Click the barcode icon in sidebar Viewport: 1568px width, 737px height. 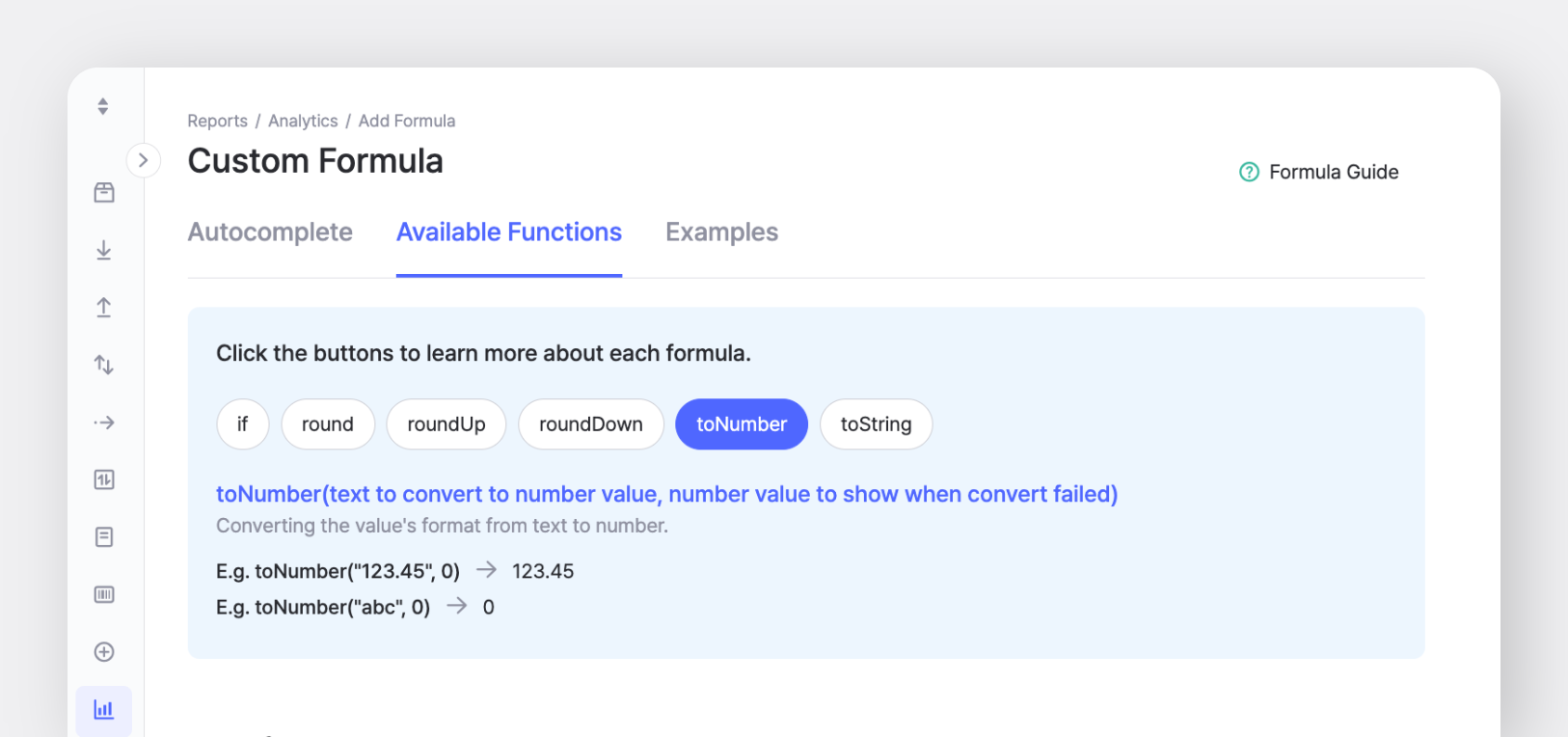pyautogui.click(x=104, y=594)
